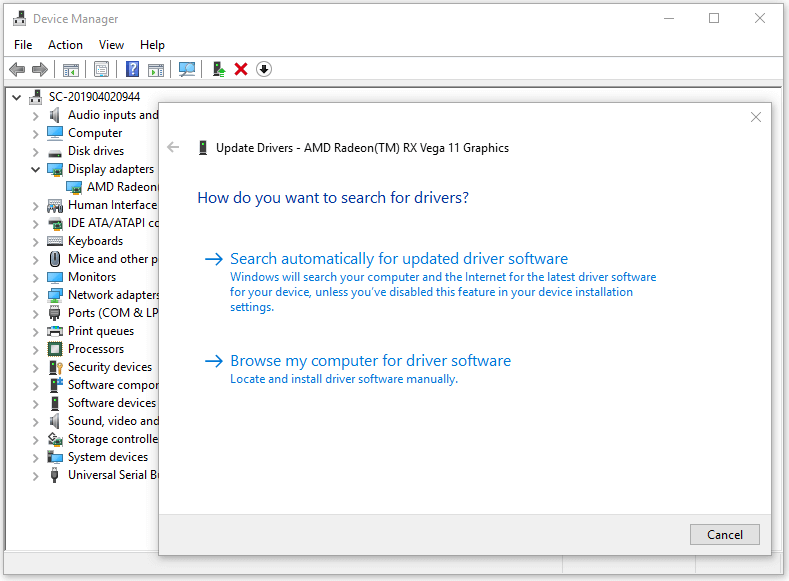Expand the Computer node arrow
789x581 pixels.
click(x=35, y=134)
